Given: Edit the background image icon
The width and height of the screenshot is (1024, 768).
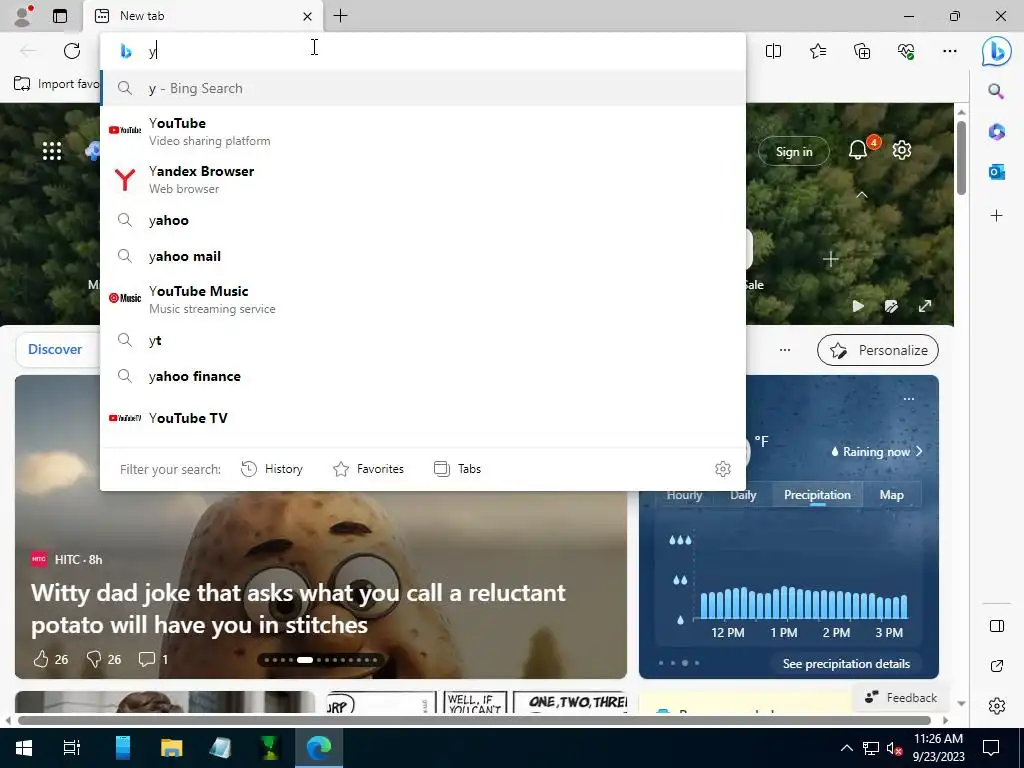Looking at the screenshot, I should [x=891, y=306].
